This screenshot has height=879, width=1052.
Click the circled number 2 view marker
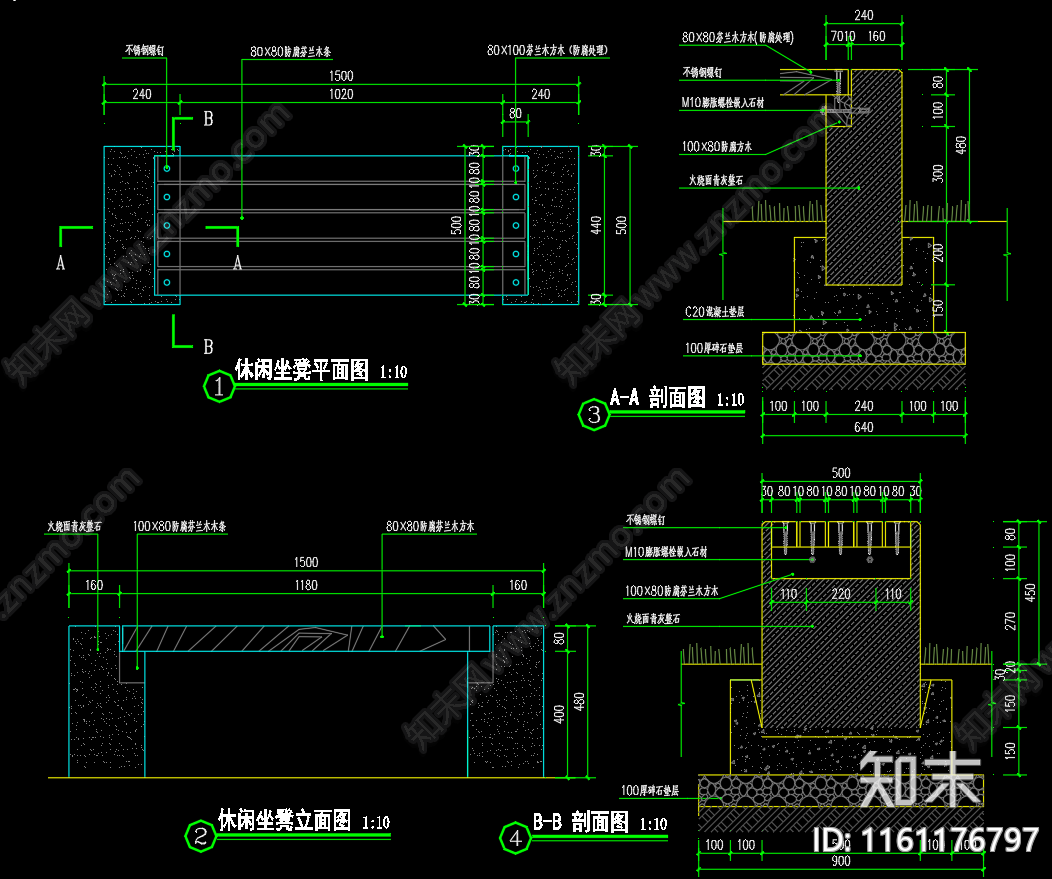200,836
